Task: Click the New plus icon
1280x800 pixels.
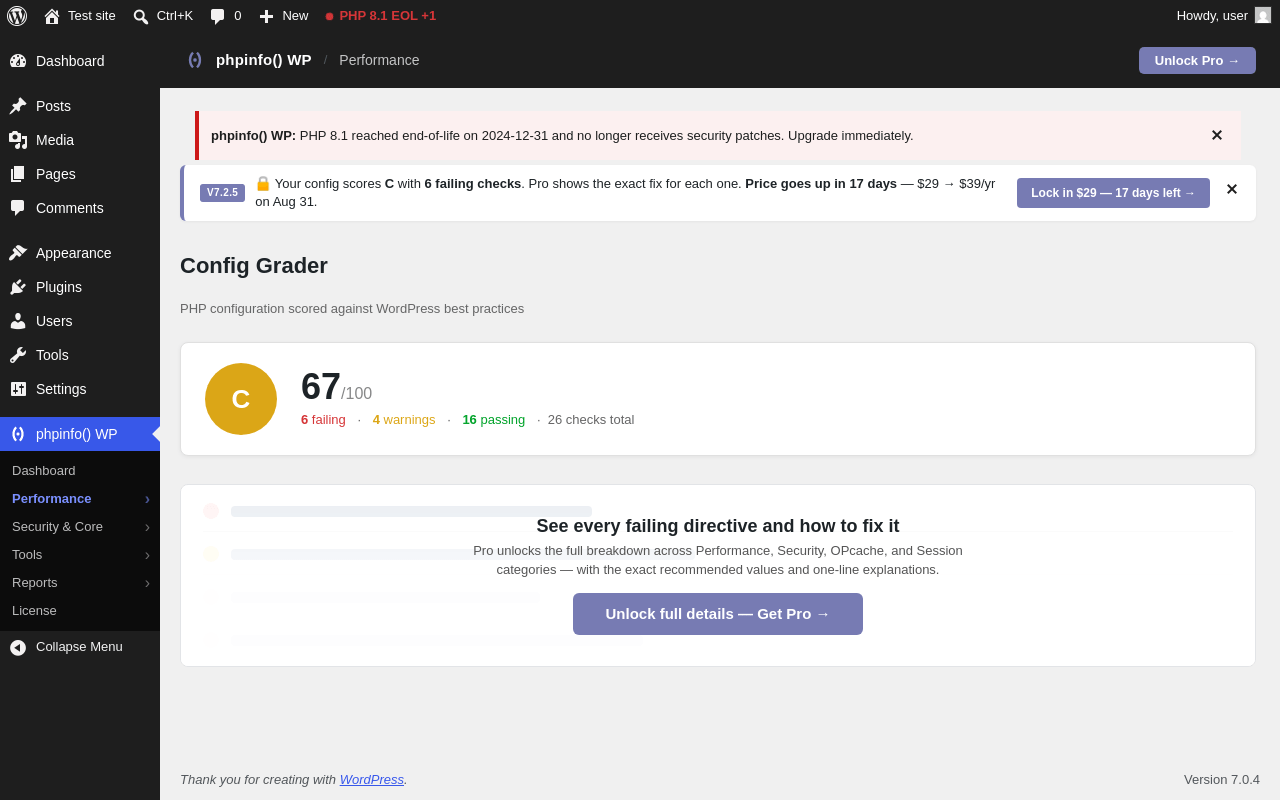Action: [x=266, y=16]
